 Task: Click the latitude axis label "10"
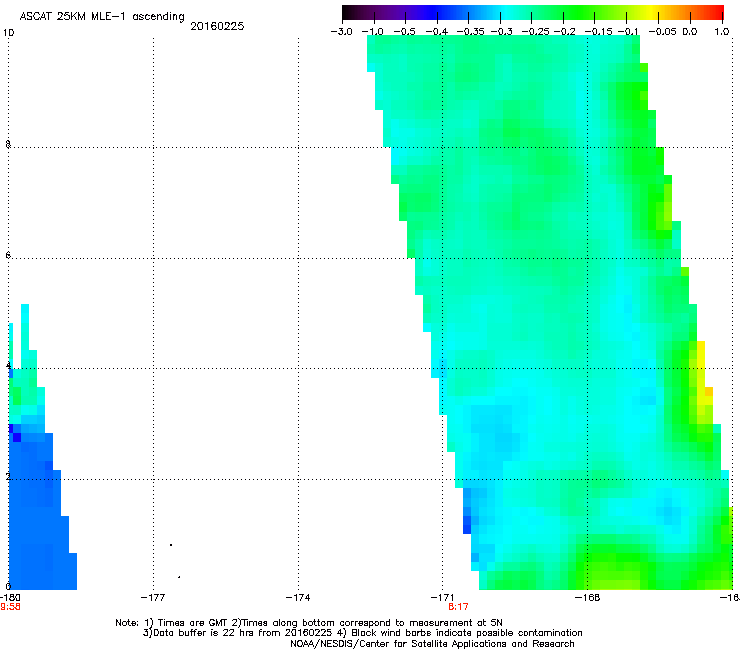[x=9, y=33]
